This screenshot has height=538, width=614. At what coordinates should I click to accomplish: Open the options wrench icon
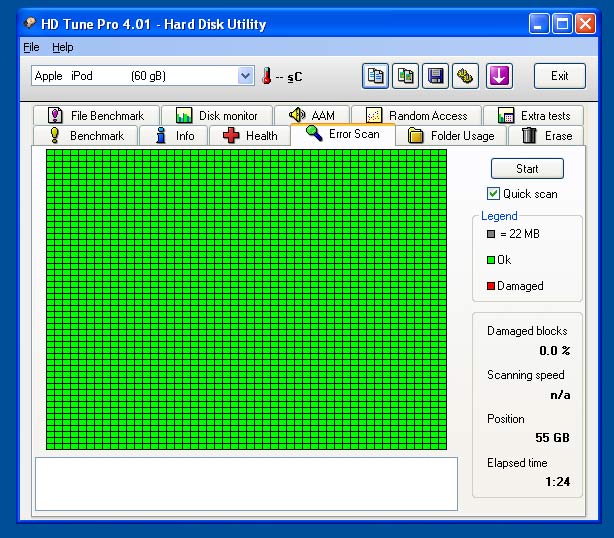[x=465, y=76]
